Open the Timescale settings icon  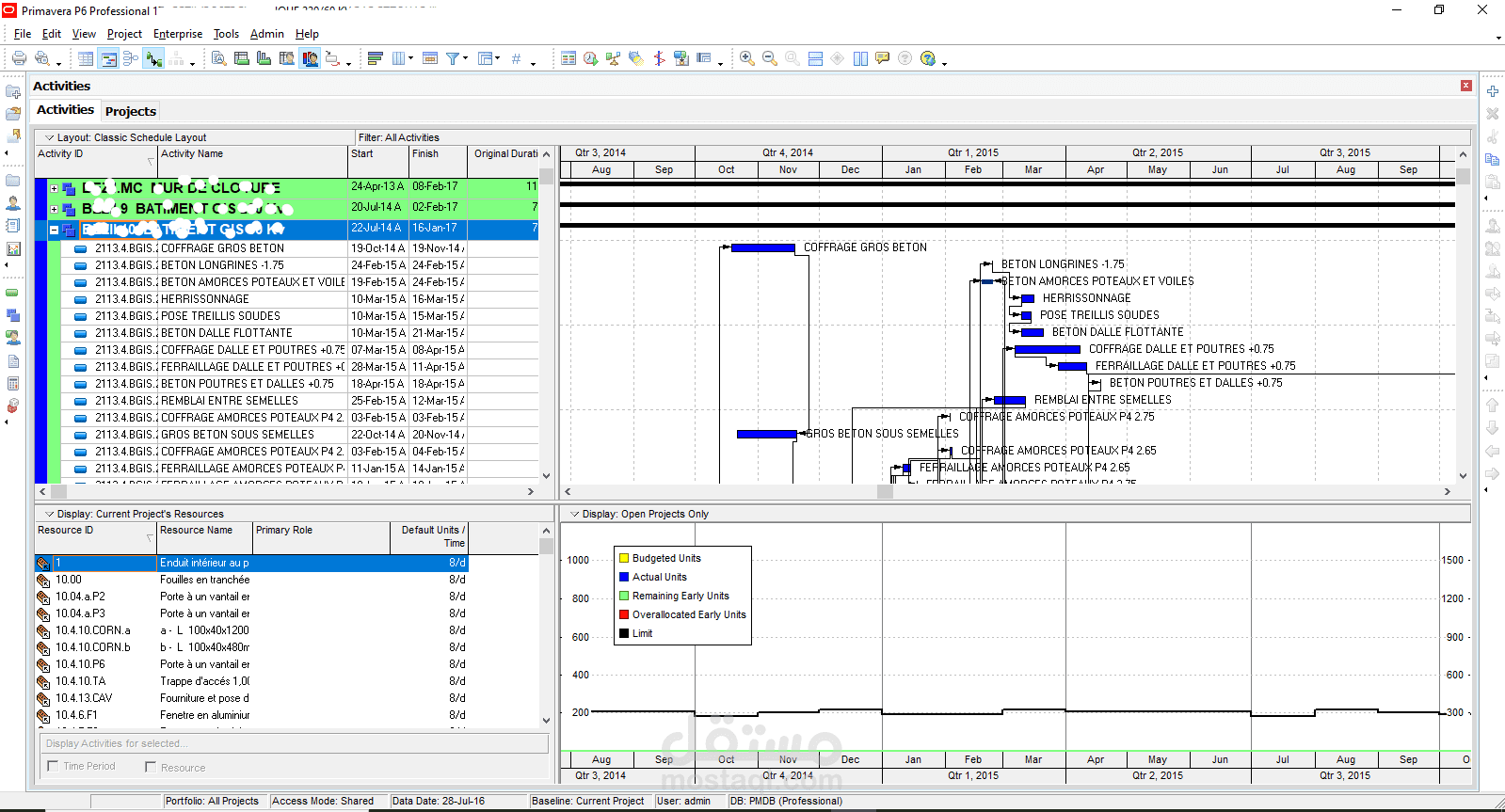pos(430,58)
